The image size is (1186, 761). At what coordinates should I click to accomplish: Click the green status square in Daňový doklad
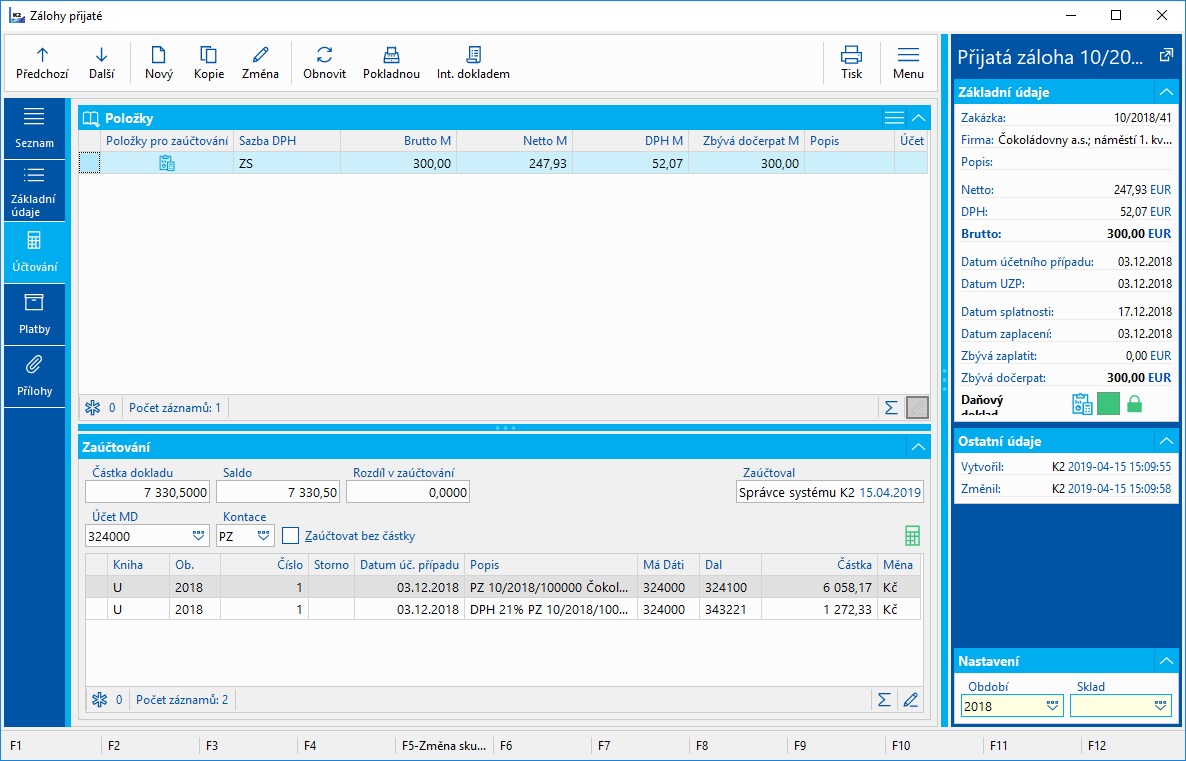(1108, 404)
